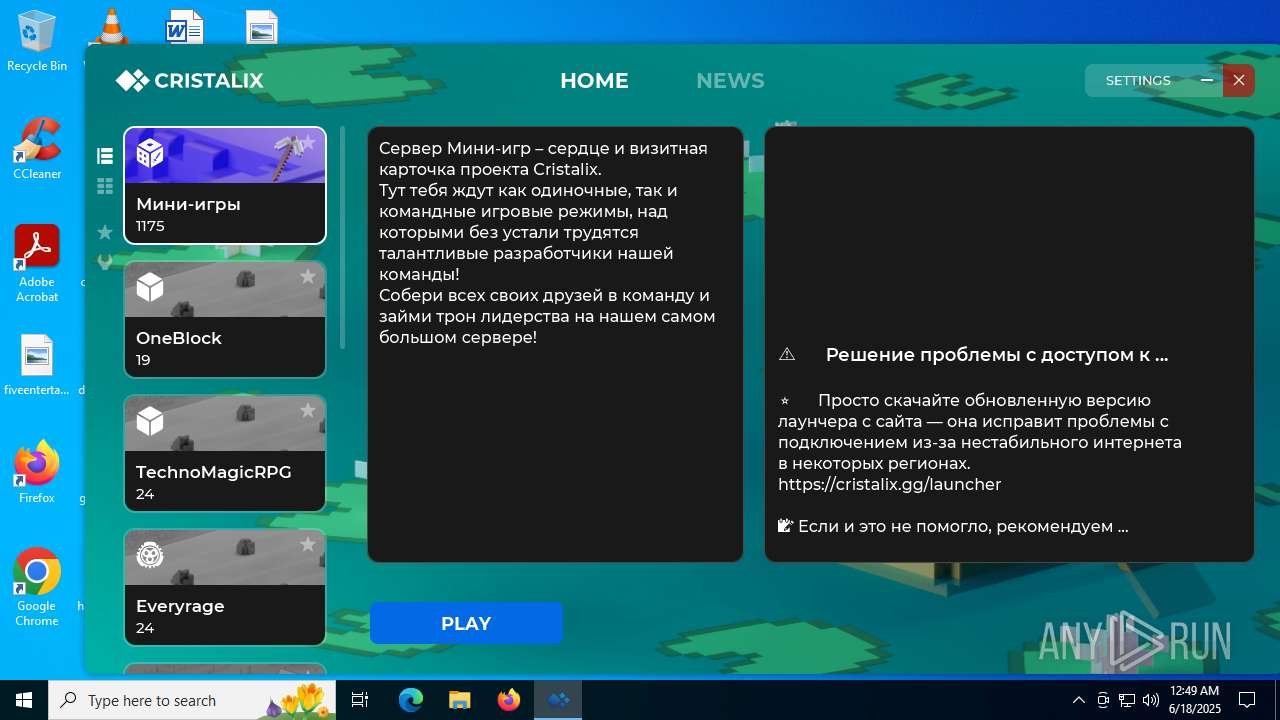
Task: Click the warning triangle news icon
Action: (787, 354)
